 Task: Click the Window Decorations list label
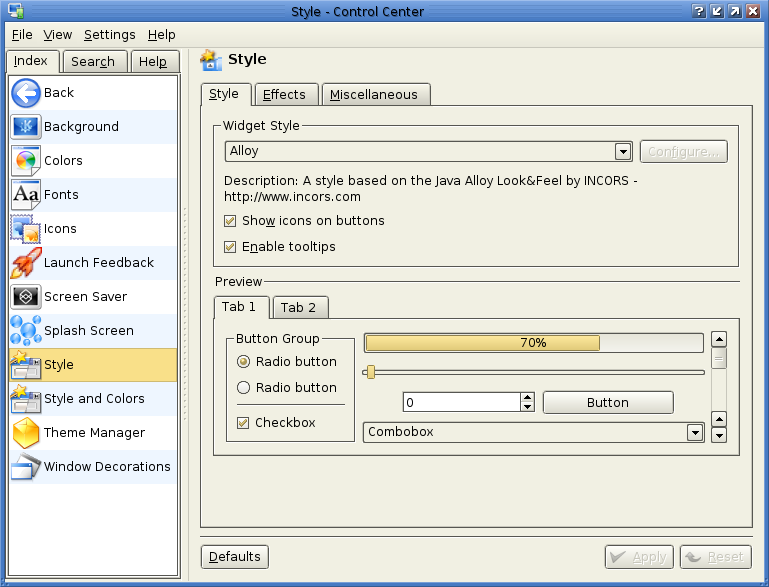(107, 467)
